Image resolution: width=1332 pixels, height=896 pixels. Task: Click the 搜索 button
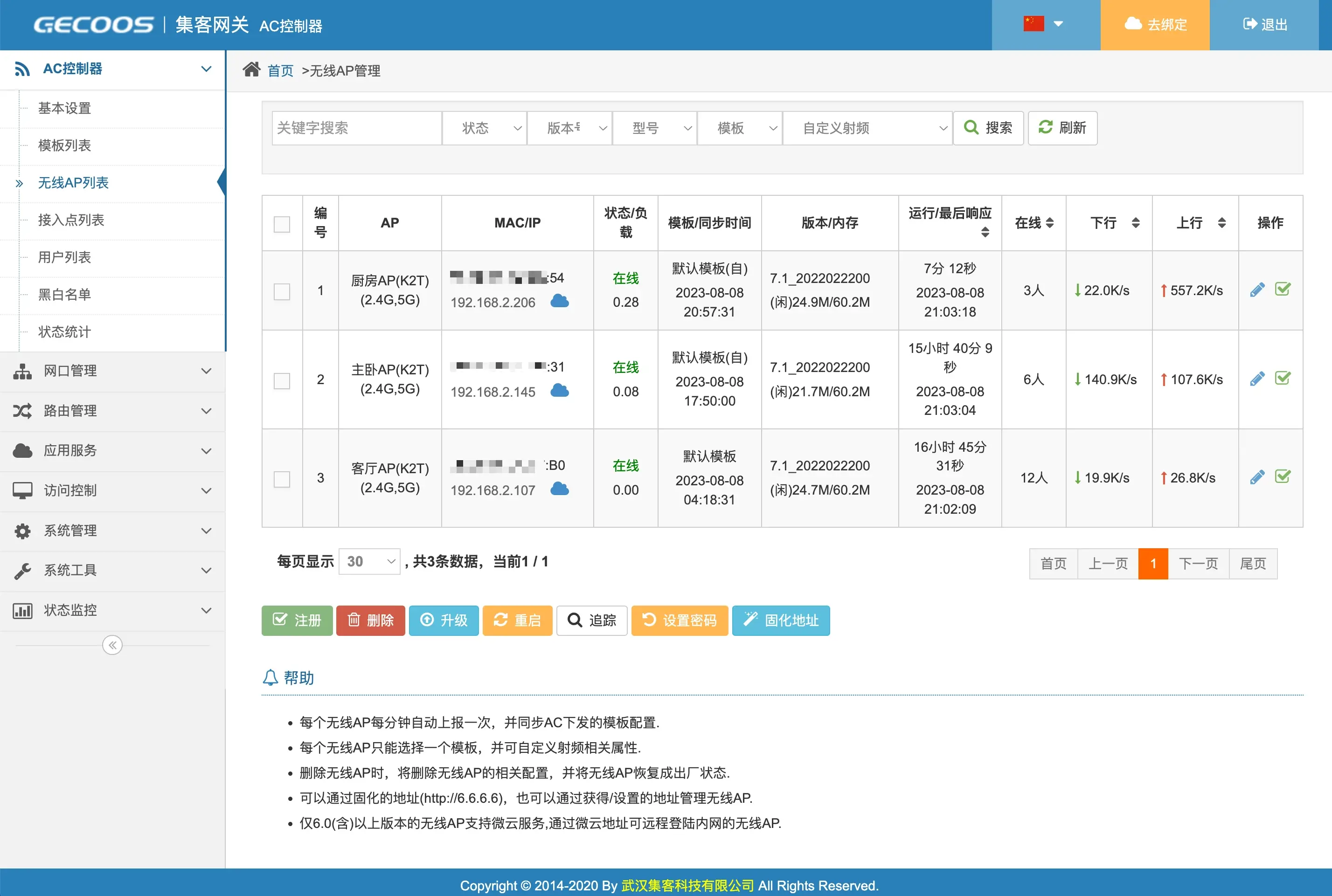click(988, 128)
